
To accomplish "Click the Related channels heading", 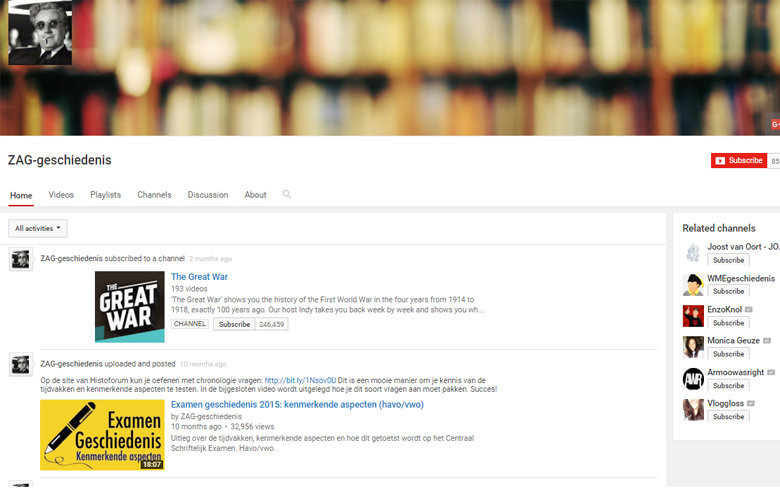I will (x=719, y=228).
